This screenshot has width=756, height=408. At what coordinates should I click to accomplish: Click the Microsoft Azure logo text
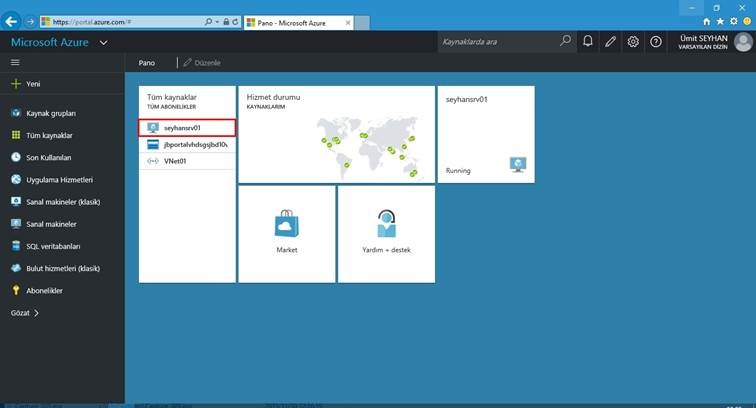tap(50, 42)
